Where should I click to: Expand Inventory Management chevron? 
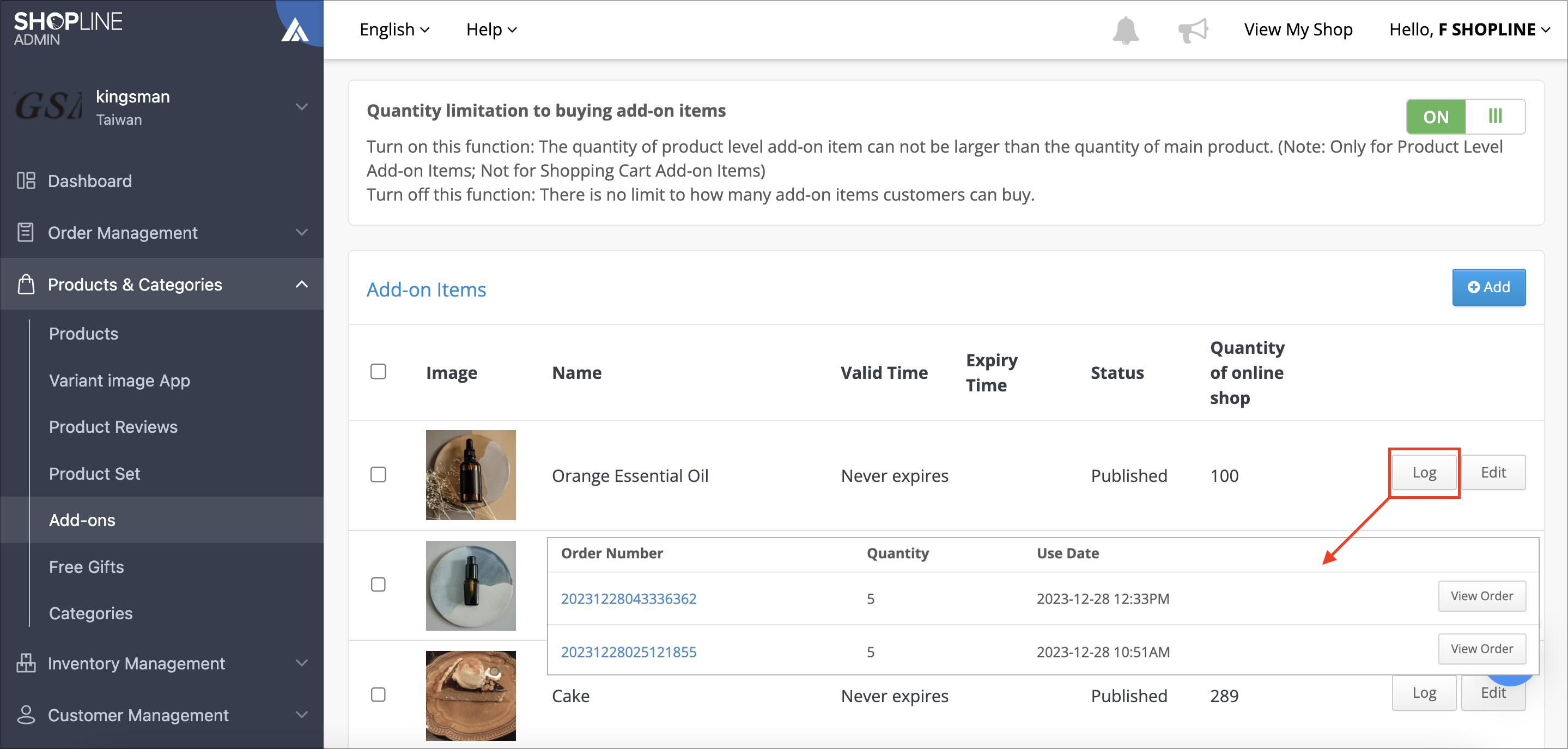click(301, 663)
